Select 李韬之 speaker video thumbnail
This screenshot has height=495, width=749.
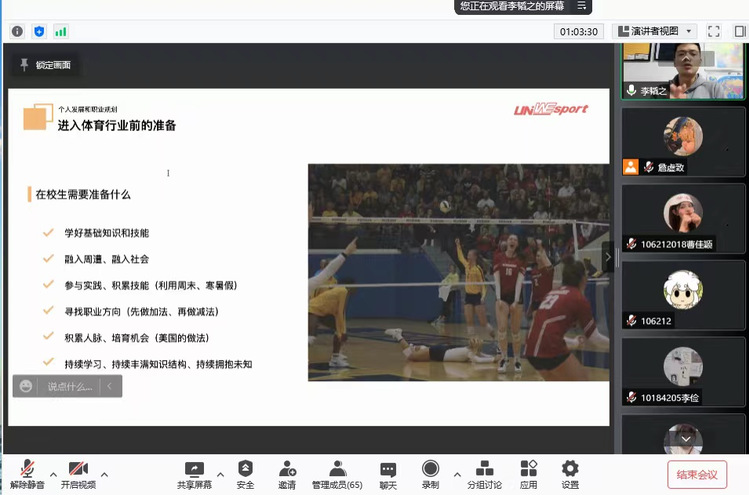[x=683, y=70]
